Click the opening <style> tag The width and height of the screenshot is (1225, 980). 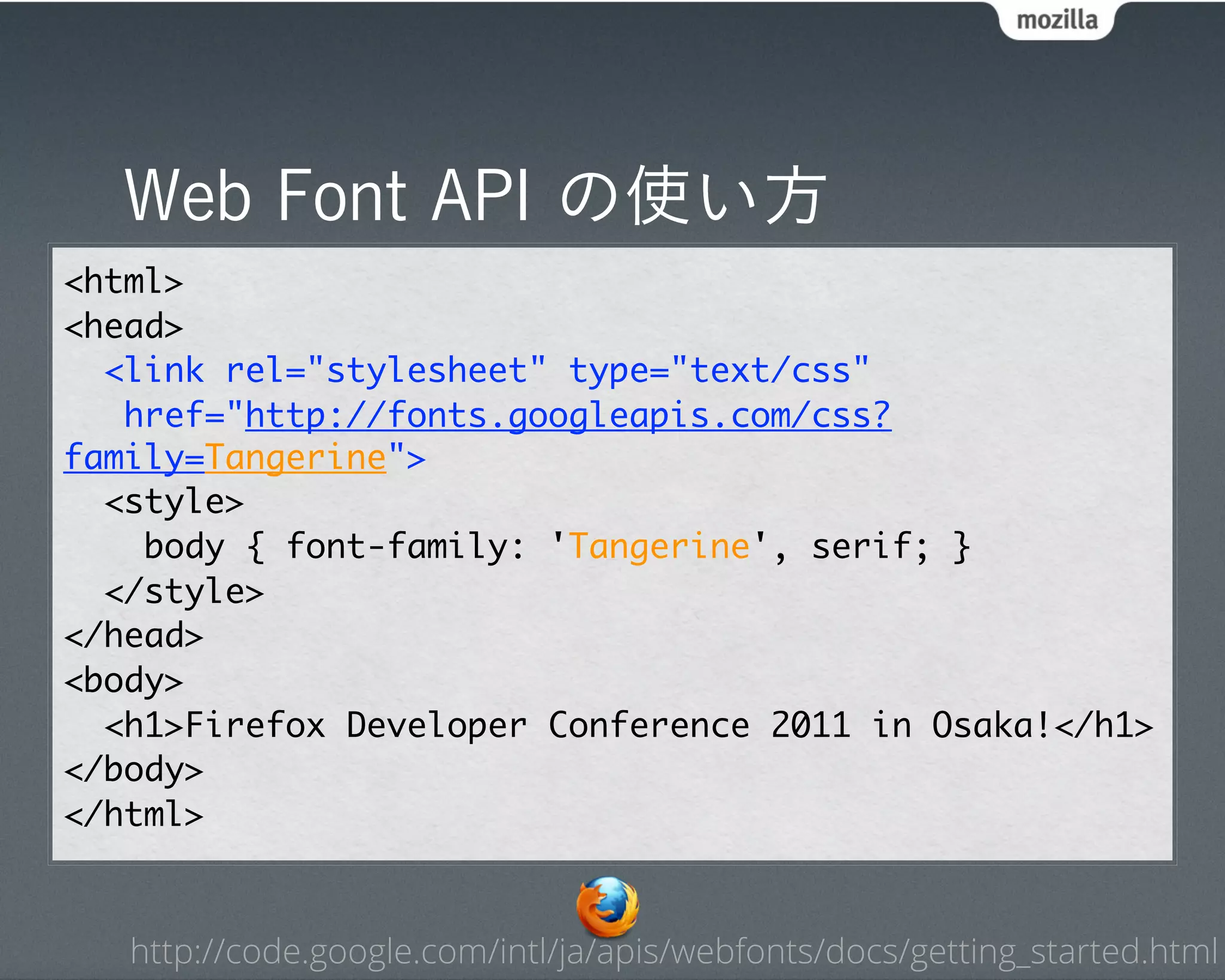click(x=174, y=502)
